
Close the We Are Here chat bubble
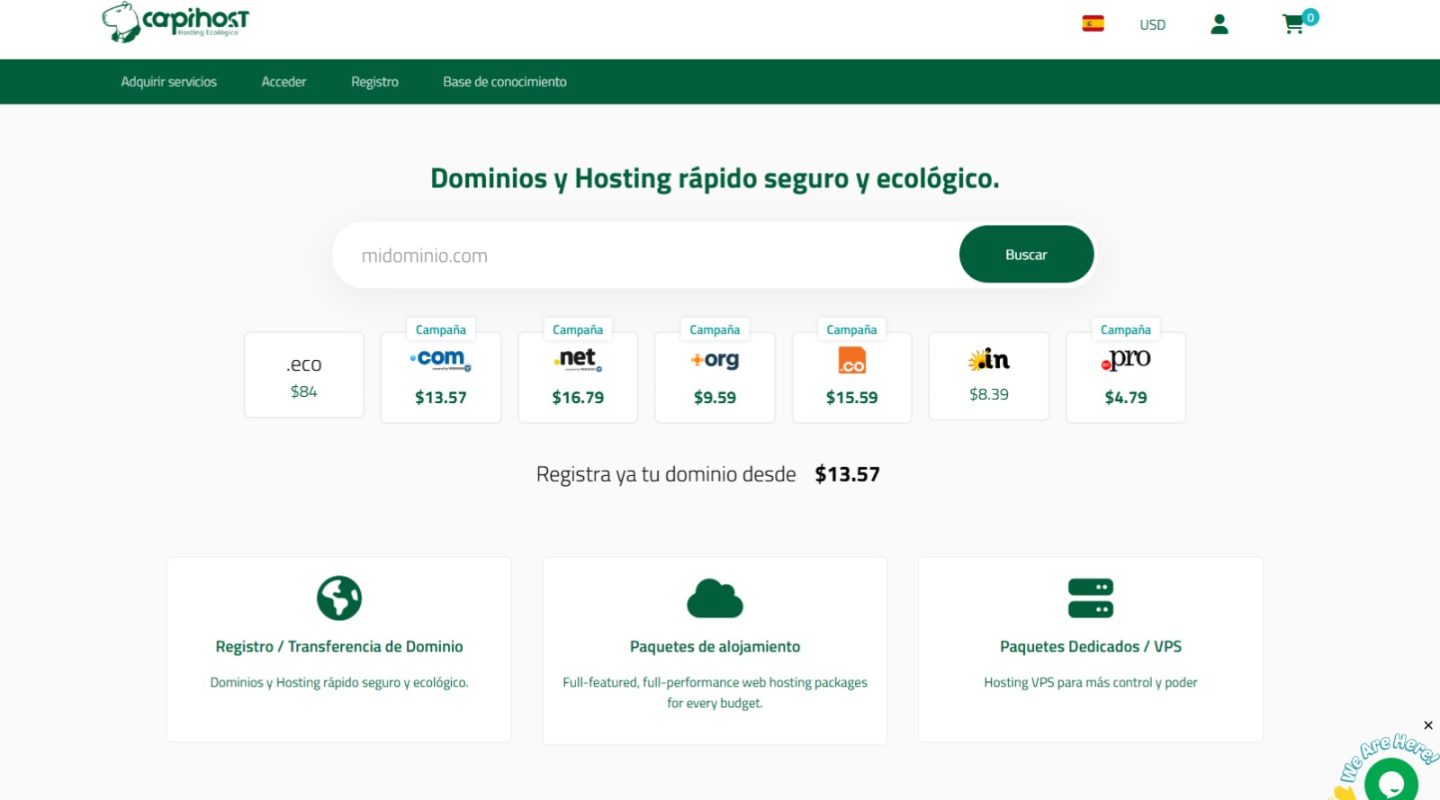pyautogui.click(x=1427, y=725)
